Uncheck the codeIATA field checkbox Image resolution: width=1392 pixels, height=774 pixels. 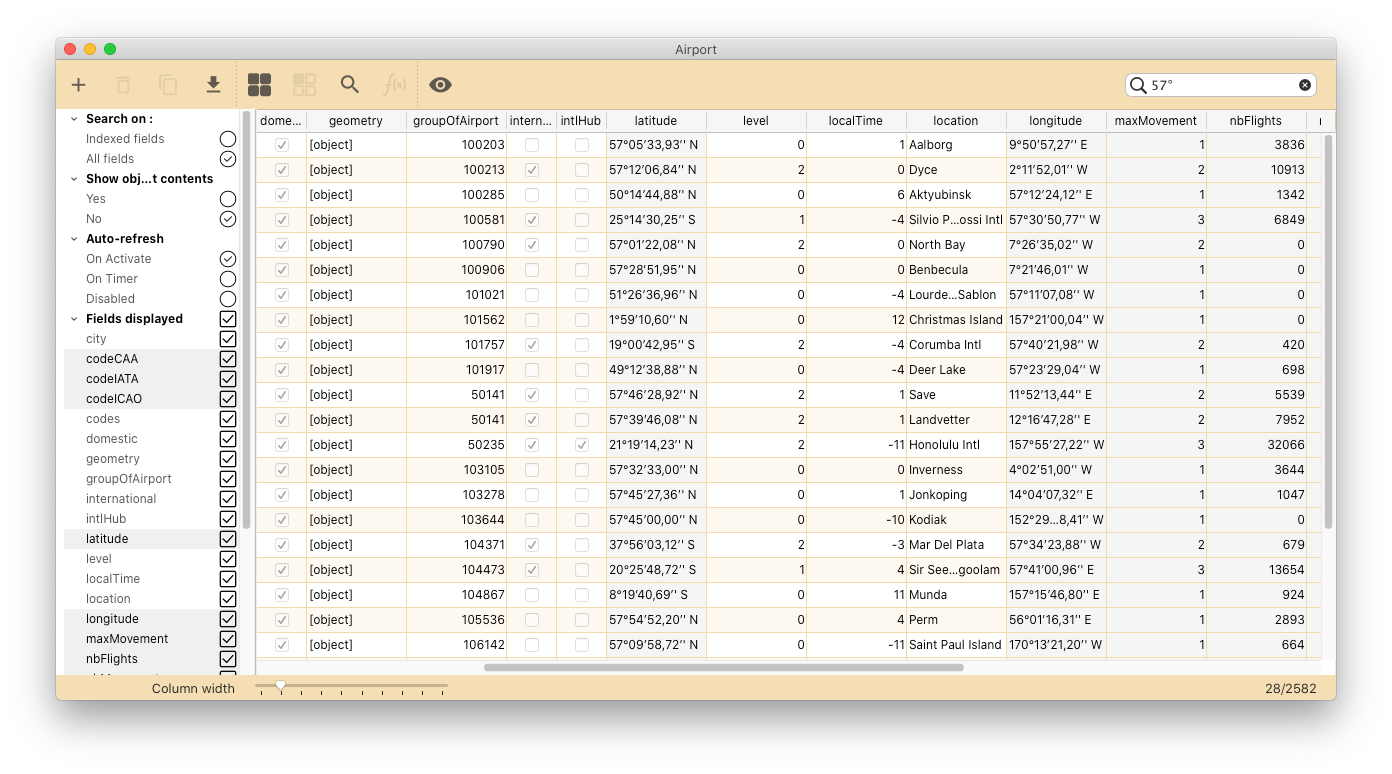tap(228, 379)
